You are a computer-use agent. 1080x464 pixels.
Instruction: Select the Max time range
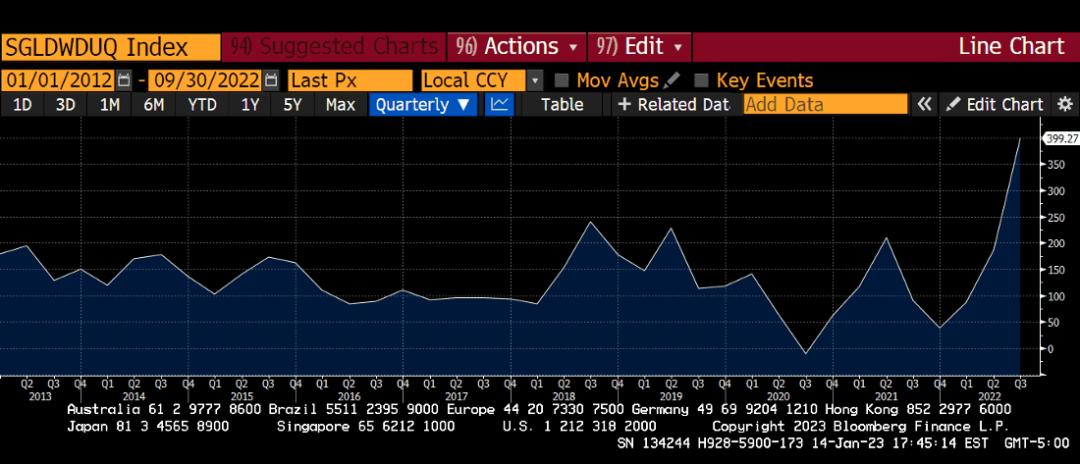click(340, 104)
